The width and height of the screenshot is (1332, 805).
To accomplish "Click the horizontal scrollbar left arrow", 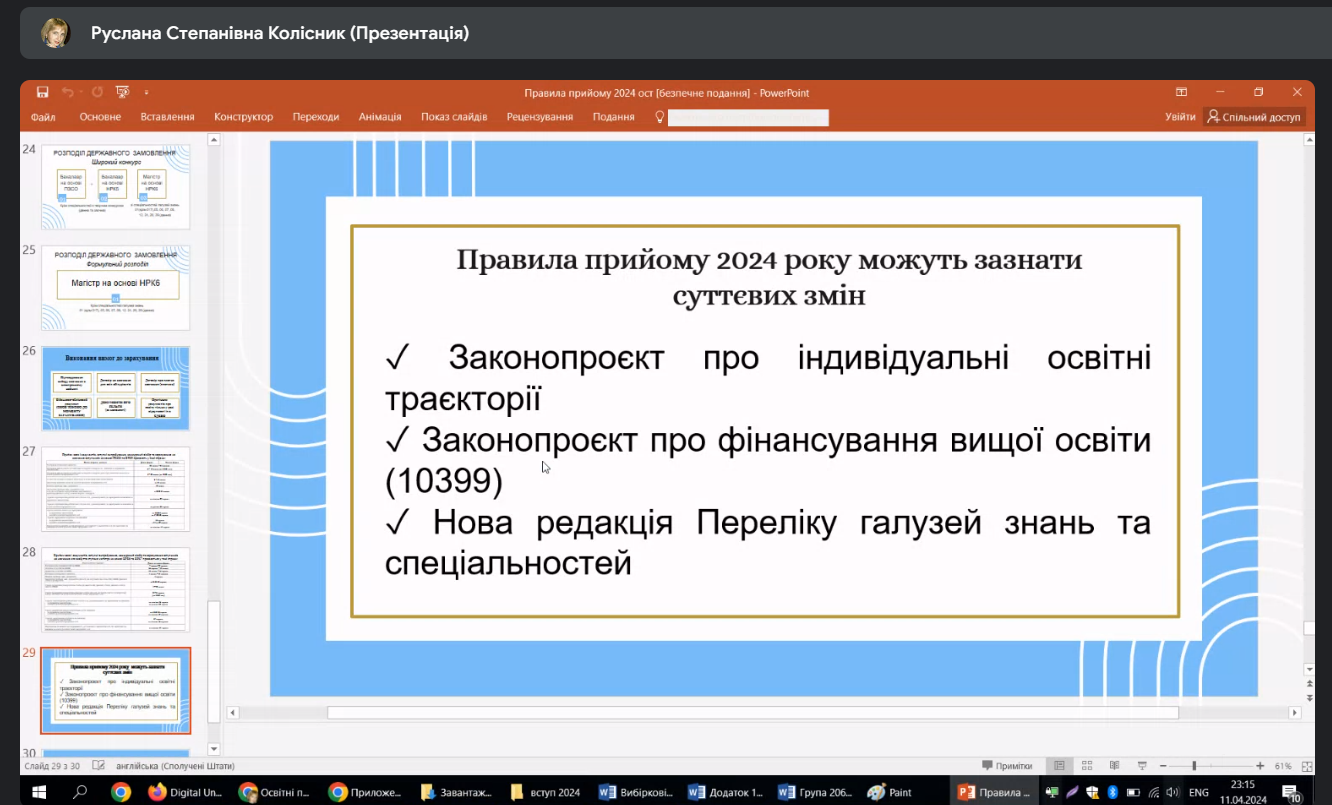I will click(234, 713).
